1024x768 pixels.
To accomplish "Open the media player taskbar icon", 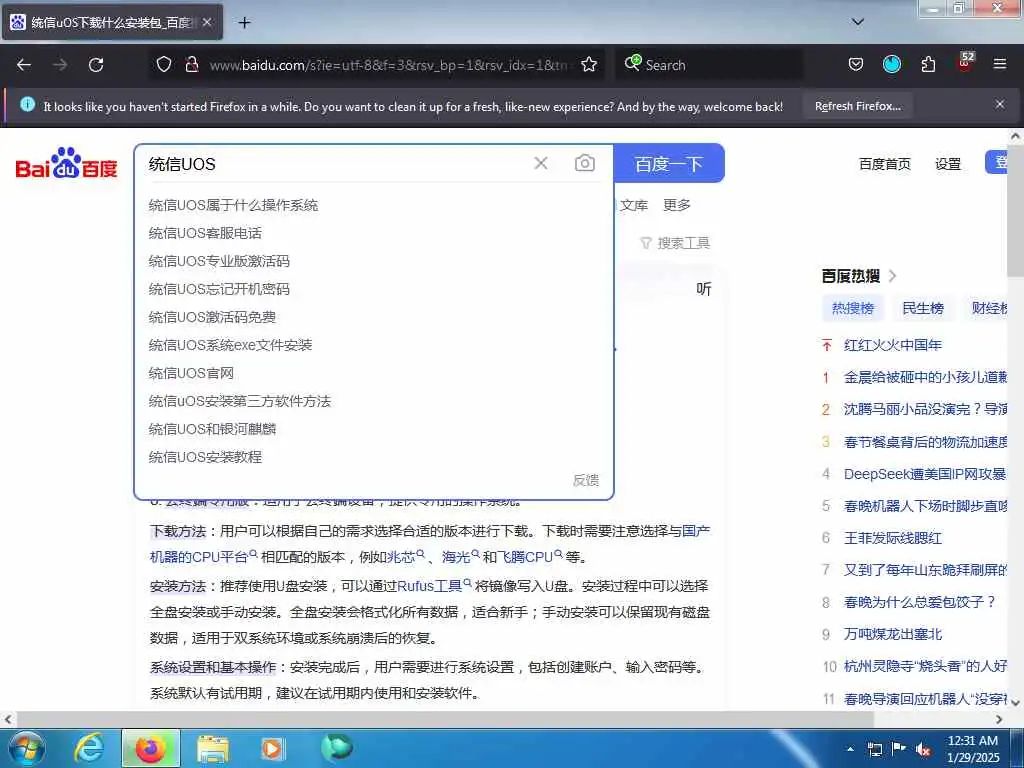I will (x=272, y=749).
